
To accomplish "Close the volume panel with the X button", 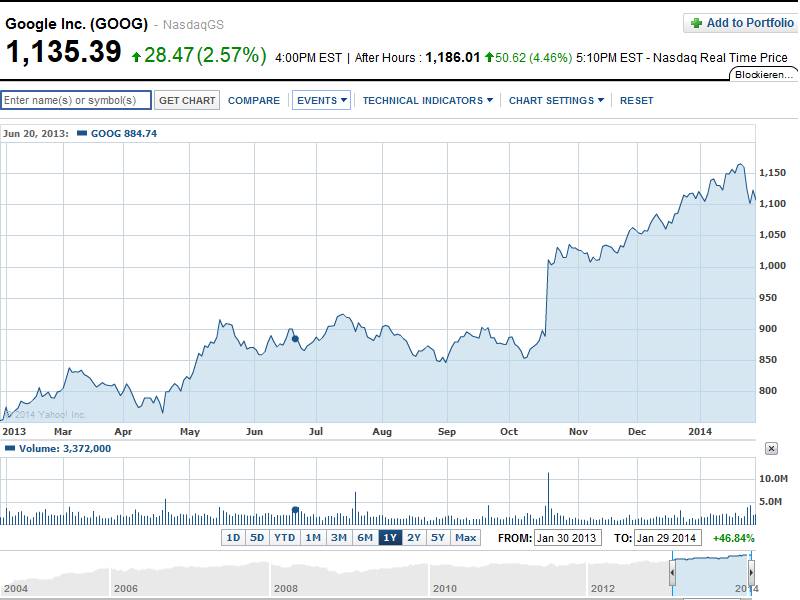I will (771, 448).
